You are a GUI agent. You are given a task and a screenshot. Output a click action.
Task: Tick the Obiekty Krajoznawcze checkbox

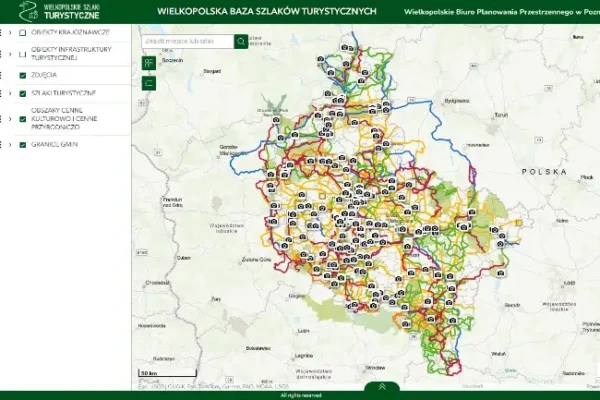tap(23, 33)
